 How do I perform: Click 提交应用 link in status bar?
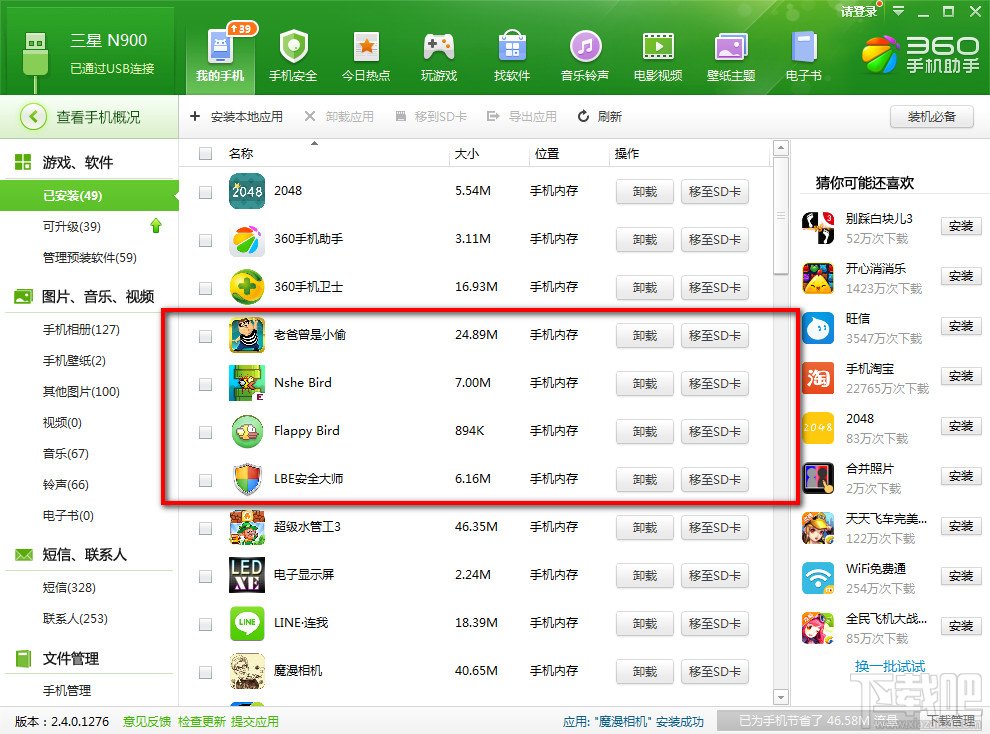coord(254,721)
